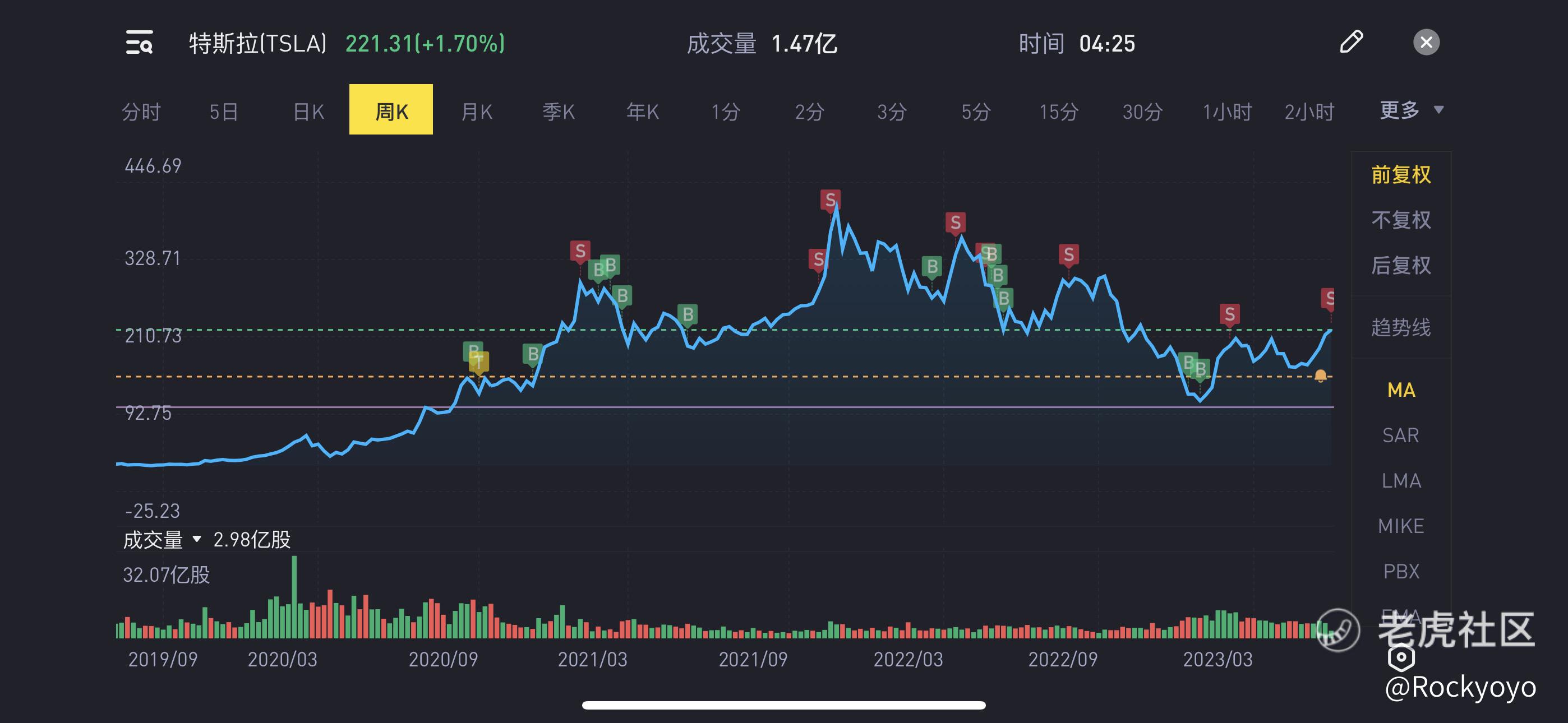1568x723 pixels.
Task: Select 前复权 adjustment option
Action: pos(1401,175)
